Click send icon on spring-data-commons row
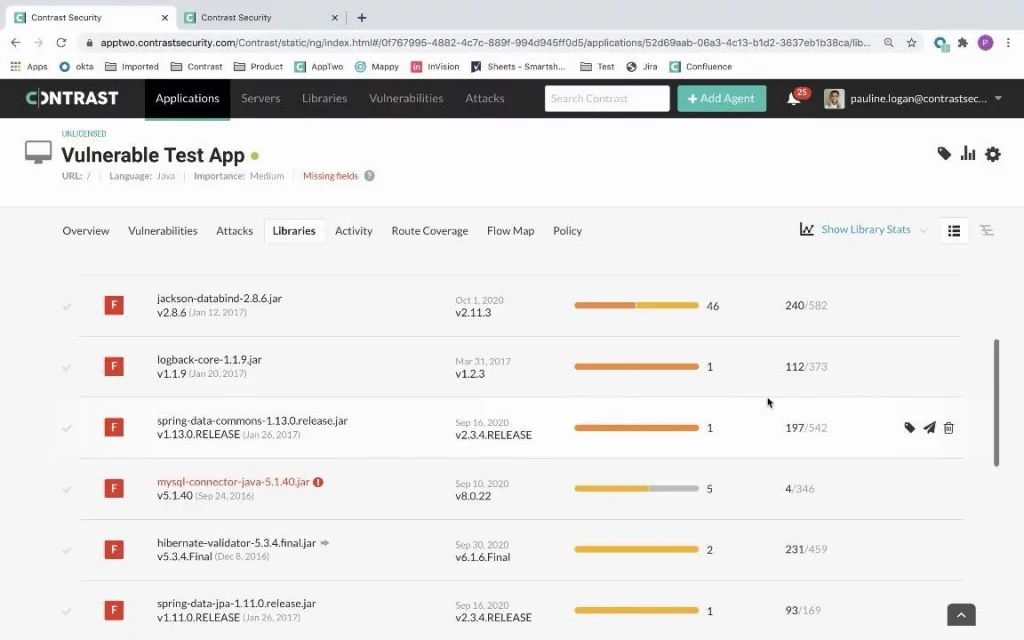Image resolution: width=1024 pixels, height=640 pixels. click(x=929, y=428)
